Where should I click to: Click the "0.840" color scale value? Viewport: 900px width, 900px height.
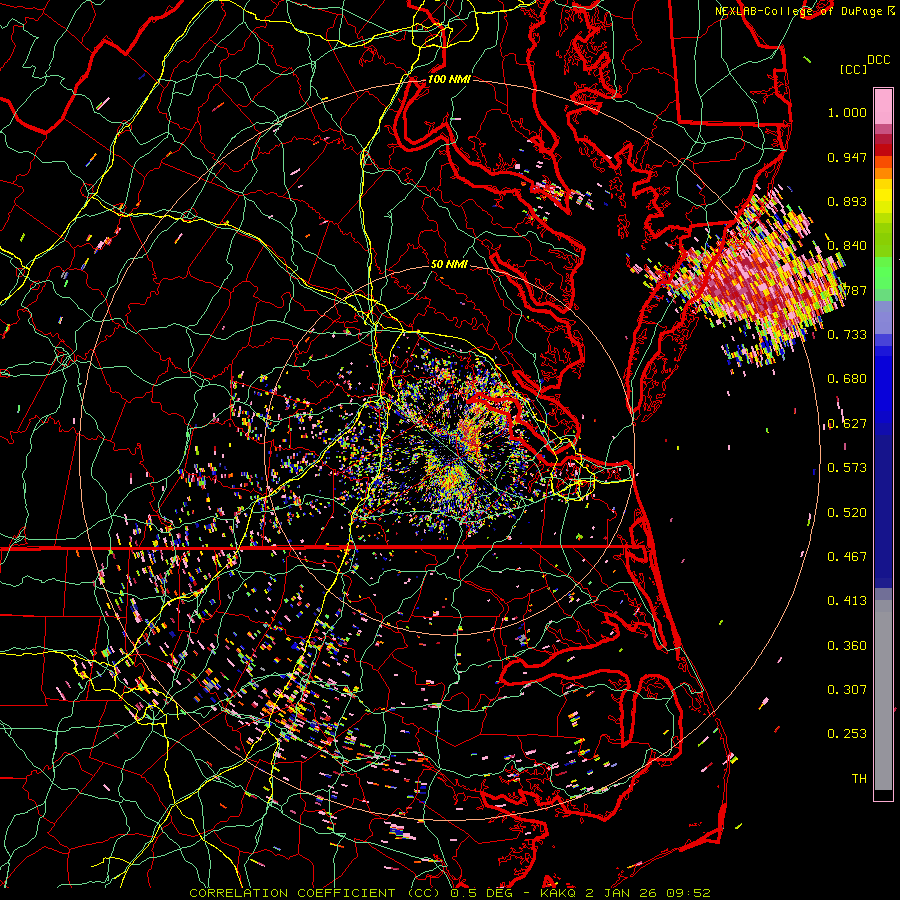pos(847,246)
